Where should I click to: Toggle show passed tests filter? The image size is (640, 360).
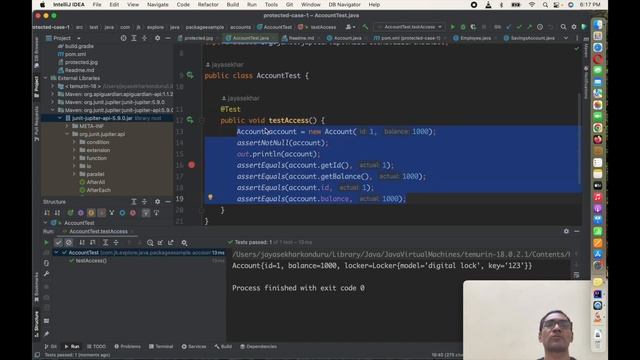[x=58, y=242]
